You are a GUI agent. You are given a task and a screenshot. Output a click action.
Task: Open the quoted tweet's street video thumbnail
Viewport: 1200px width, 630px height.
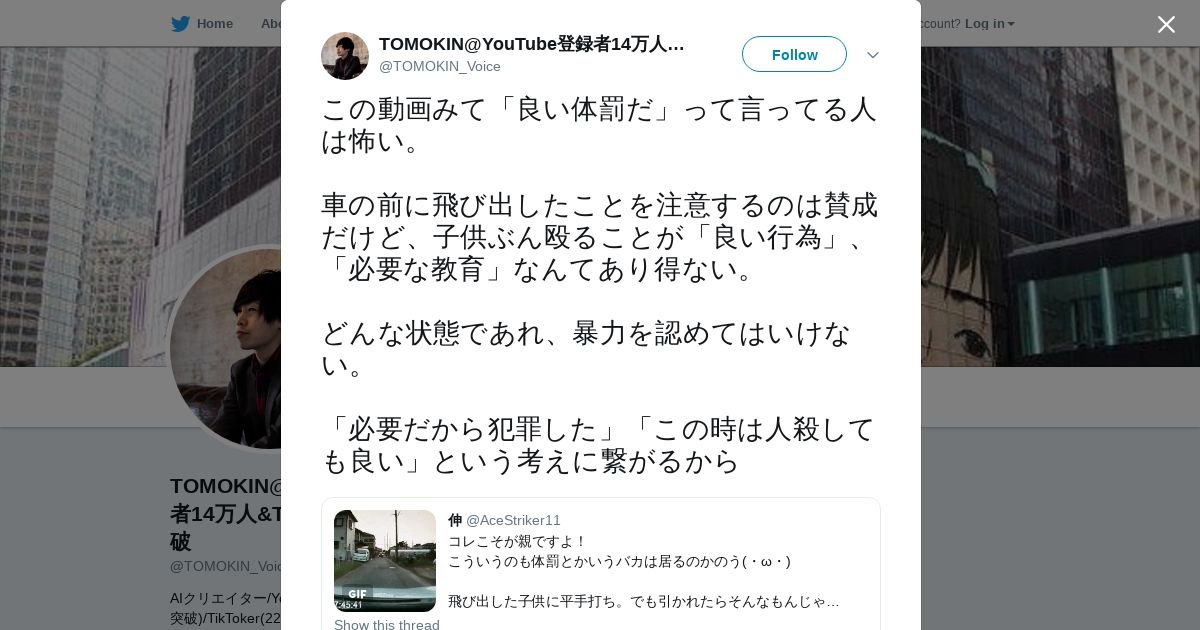[x=385, y=561]
